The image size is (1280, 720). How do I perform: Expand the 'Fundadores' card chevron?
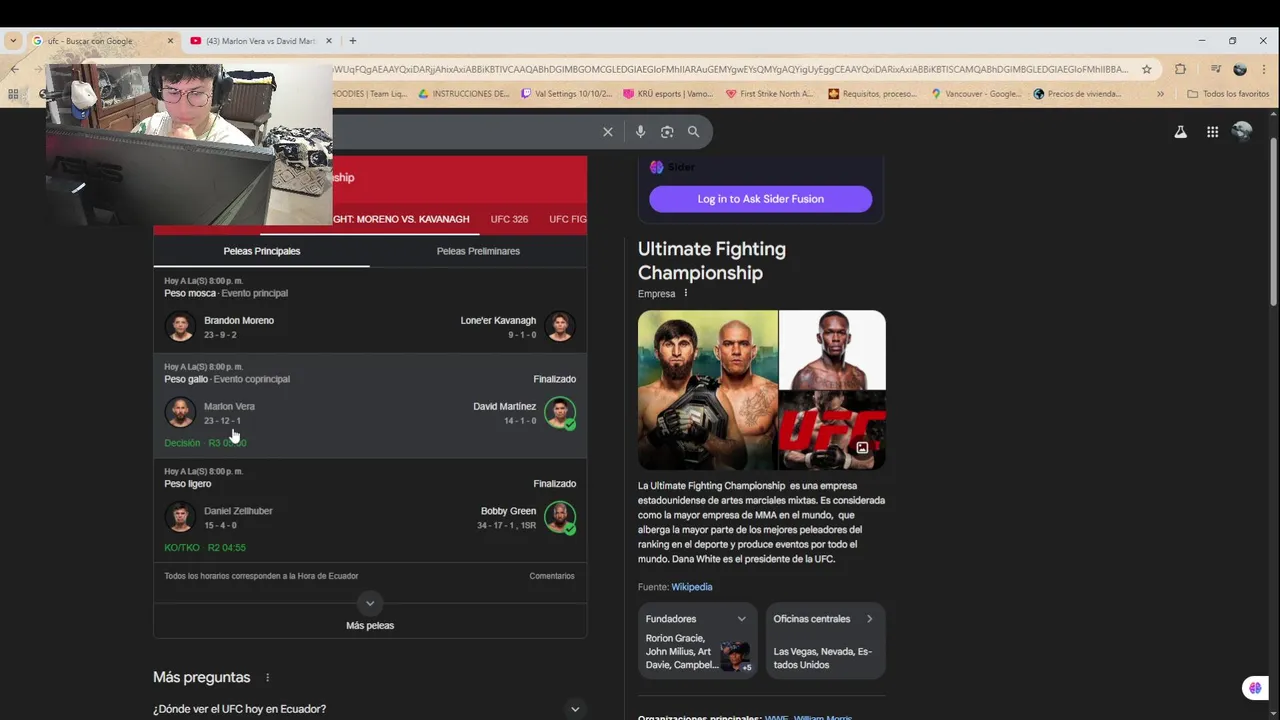[741, 619]
